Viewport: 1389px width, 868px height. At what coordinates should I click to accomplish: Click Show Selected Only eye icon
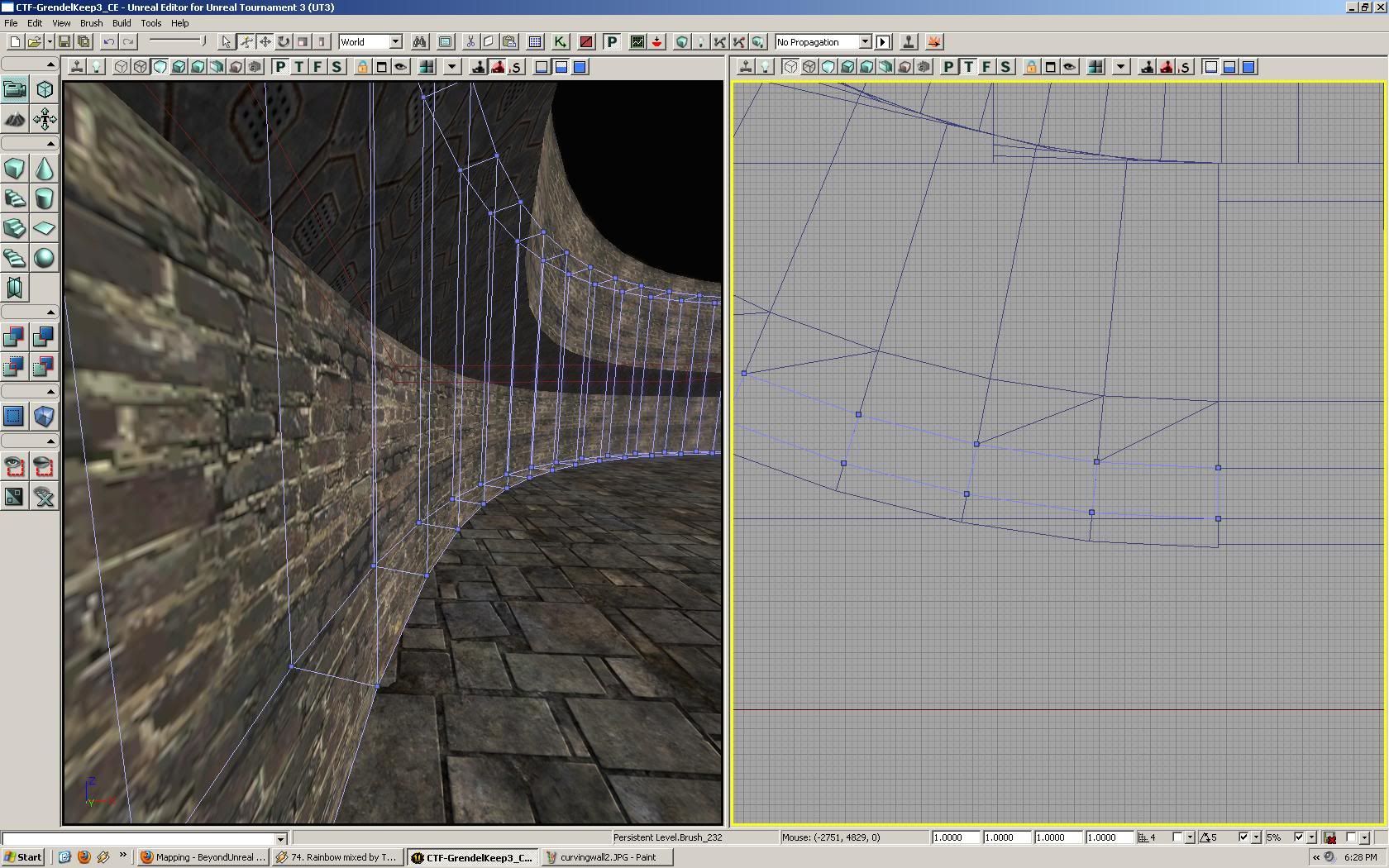coord(14,466)
